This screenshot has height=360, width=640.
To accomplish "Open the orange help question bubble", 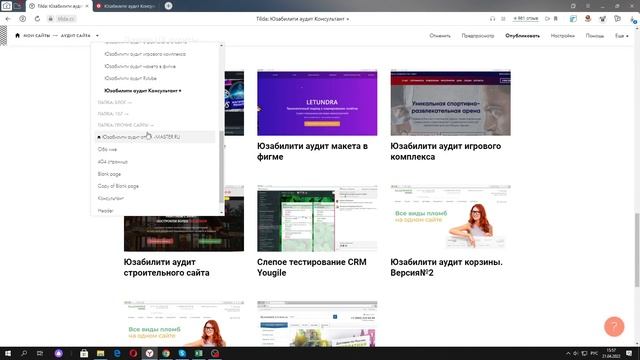I will coord(614,326).
